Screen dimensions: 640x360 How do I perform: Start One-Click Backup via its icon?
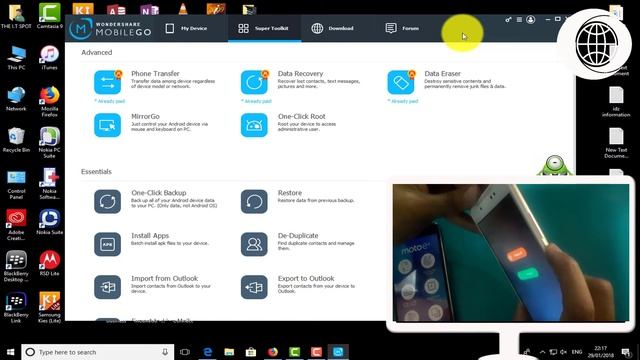pyautogui.click(x=107, y=201)
